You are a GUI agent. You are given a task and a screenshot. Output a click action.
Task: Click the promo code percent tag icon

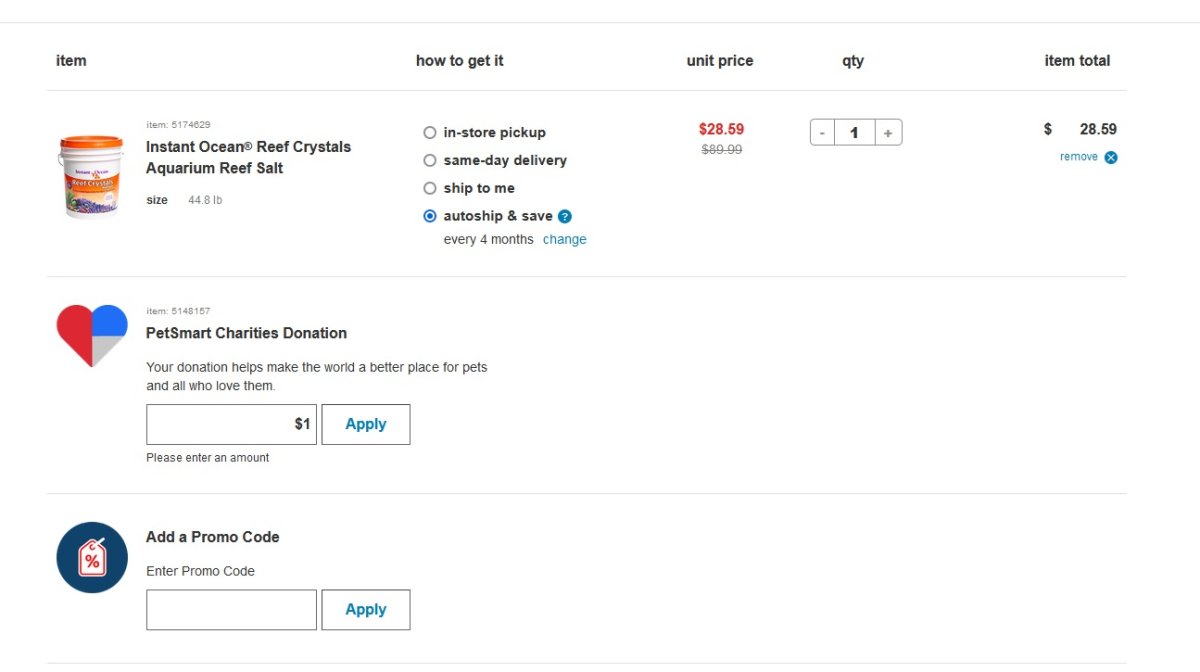click(92, 557)
